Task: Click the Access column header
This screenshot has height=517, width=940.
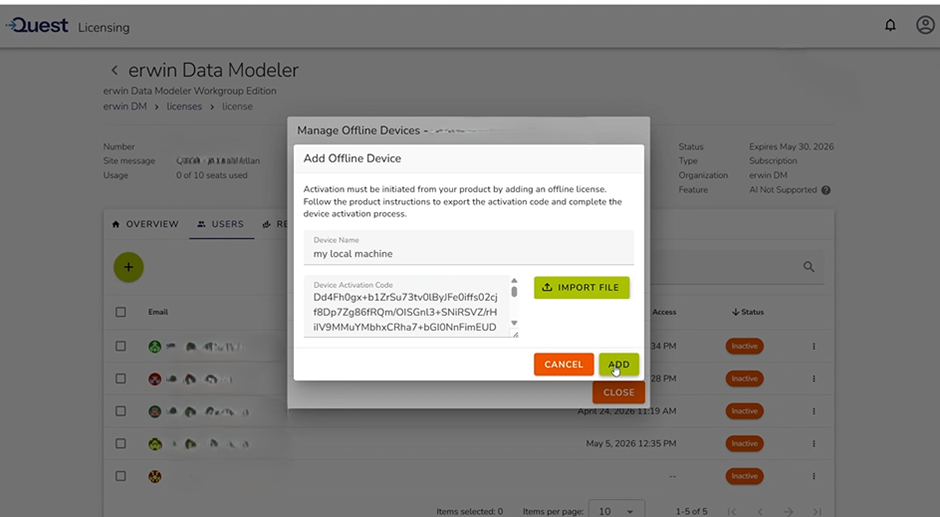Action: pos(664,312)
